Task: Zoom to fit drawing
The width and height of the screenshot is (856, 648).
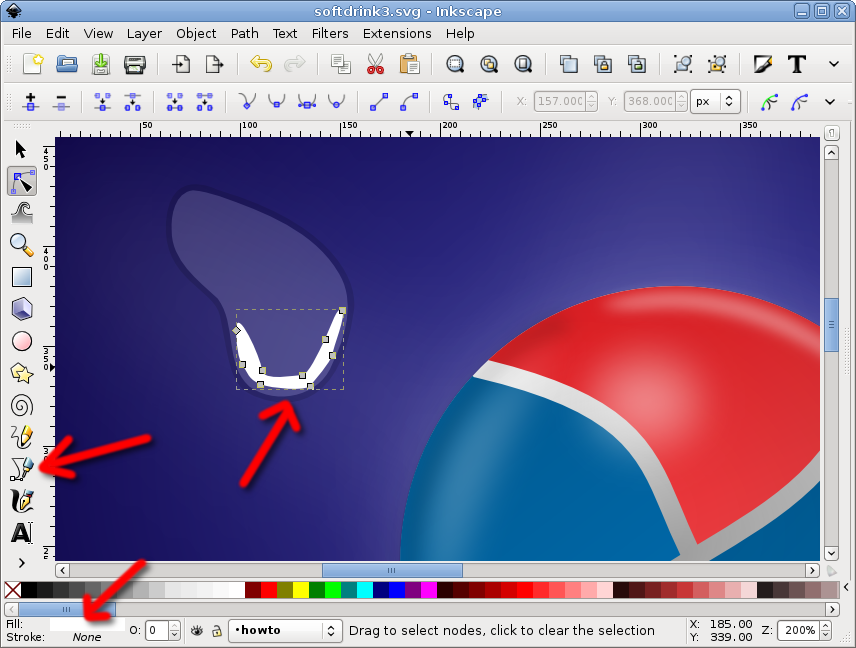Action: click(x=489, y=64)
